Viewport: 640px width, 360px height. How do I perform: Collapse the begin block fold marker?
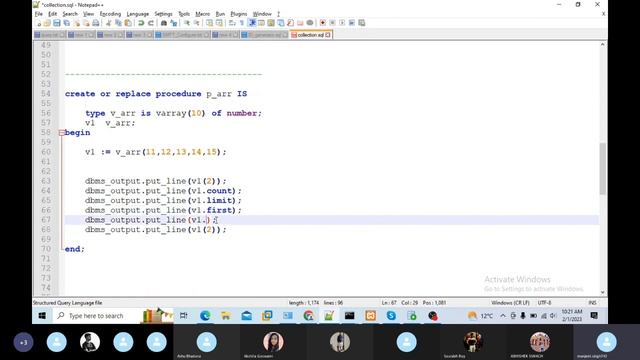coord(62,133)
